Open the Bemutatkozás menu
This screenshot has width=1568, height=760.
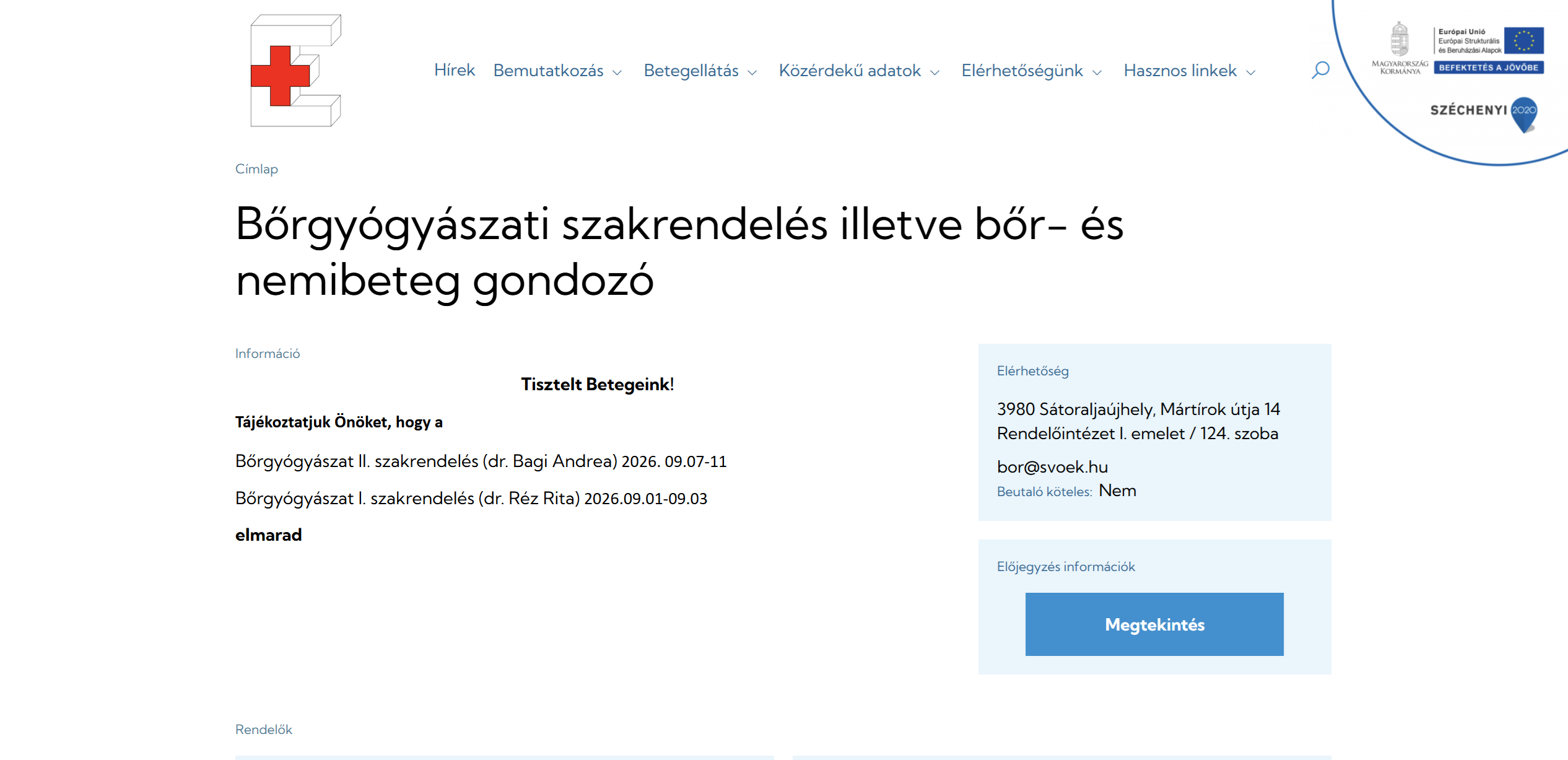click(x=548, y=71)
